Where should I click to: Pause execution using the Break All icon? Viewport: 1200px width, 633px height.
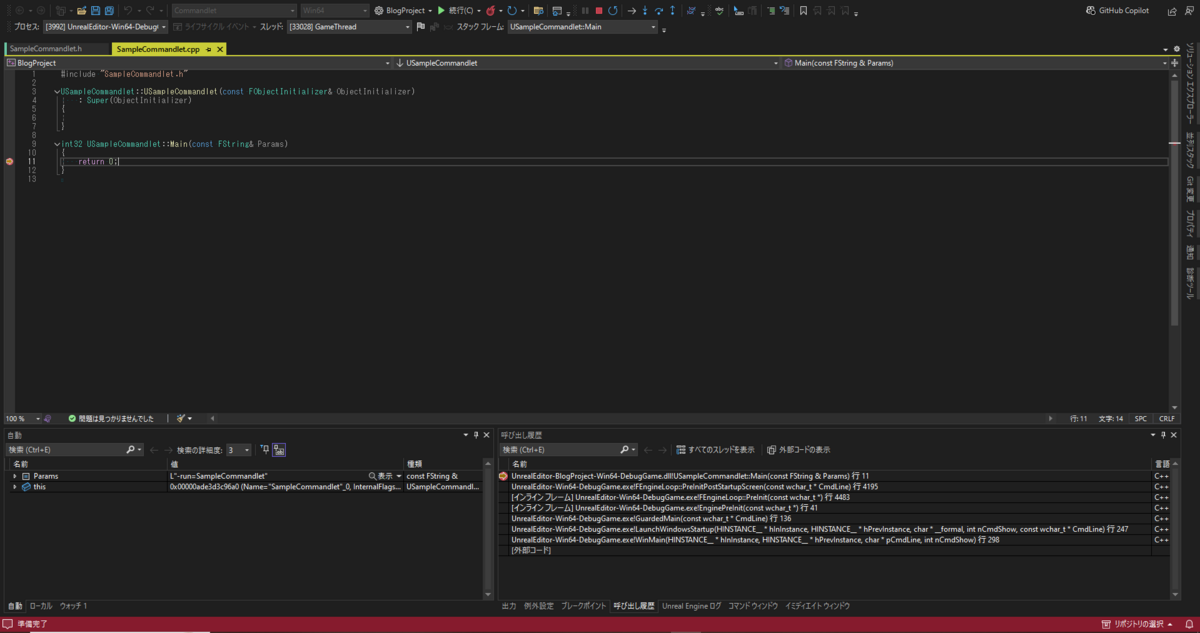pyautogui.click(x=585, y=10)
